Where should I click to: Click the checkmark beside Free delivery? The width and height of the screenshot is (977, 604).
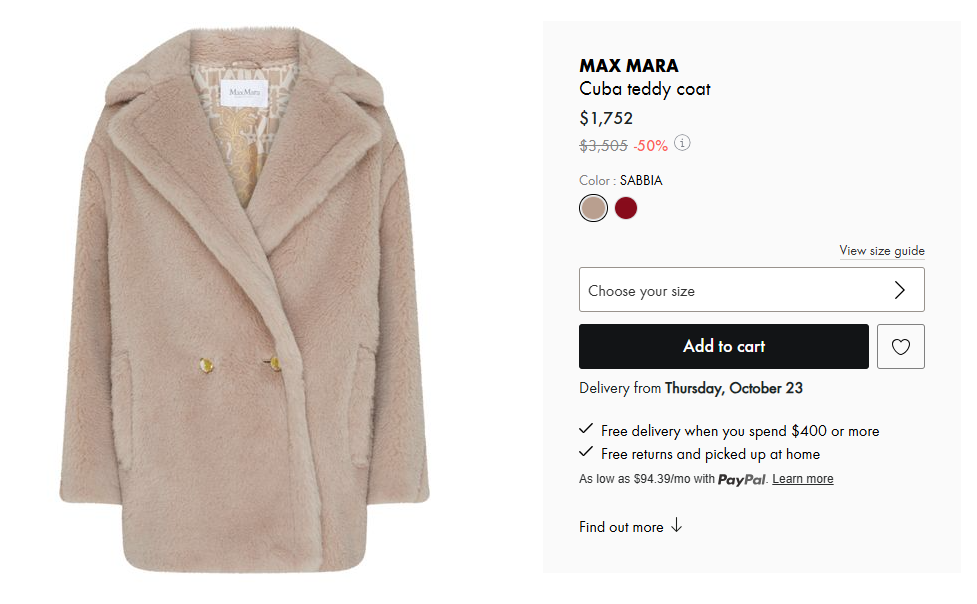[x=586, y=429]
